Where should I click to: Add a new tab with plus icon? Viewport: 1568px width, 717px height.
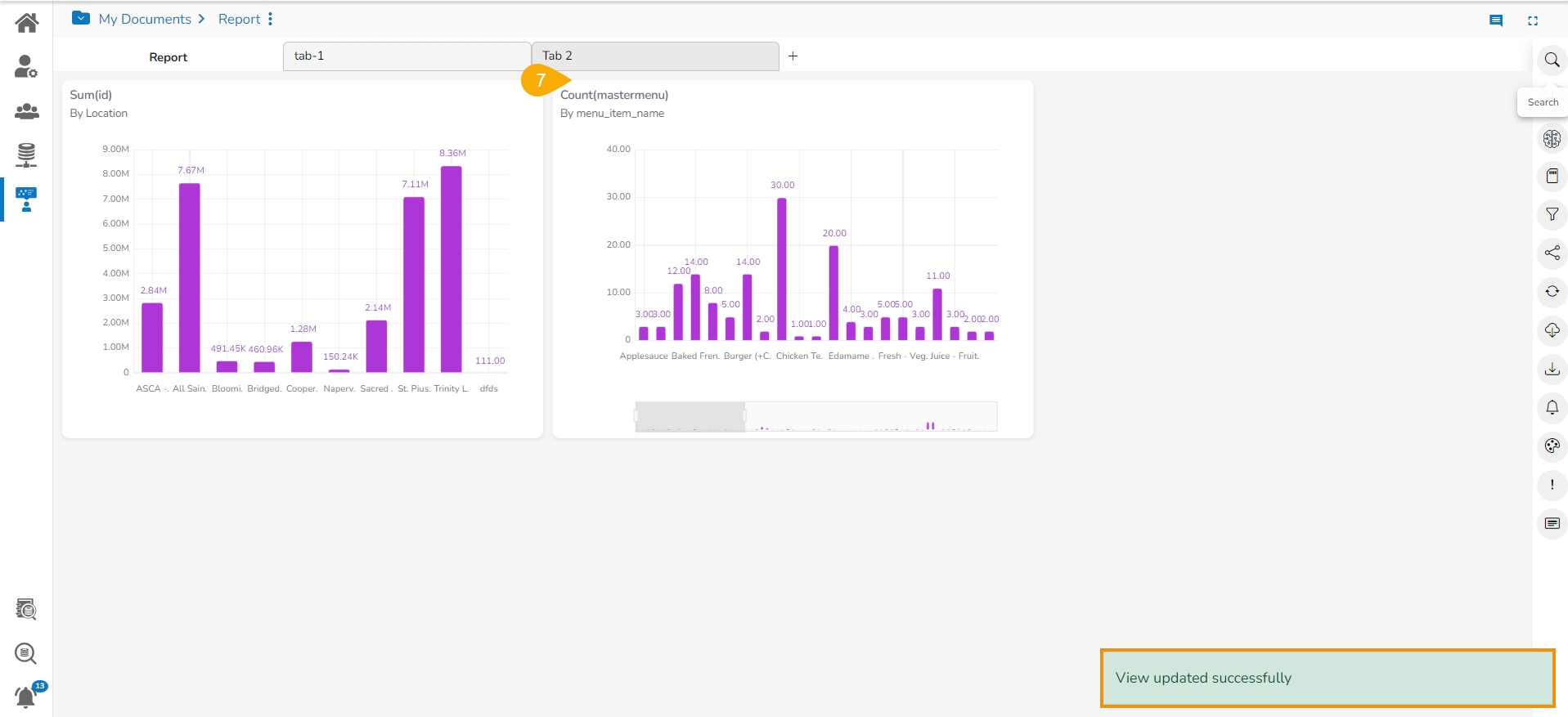793,56
